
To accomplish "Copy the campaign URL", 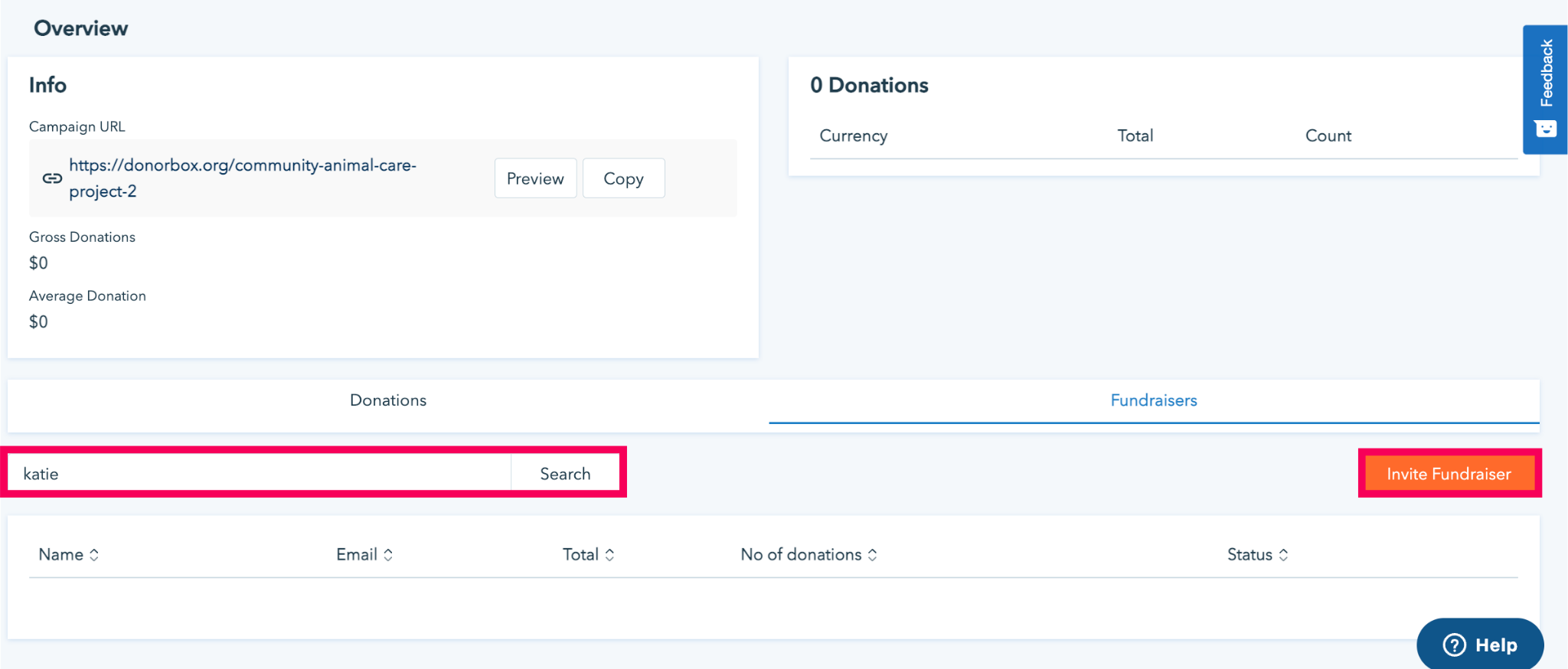I will [623, 178].
